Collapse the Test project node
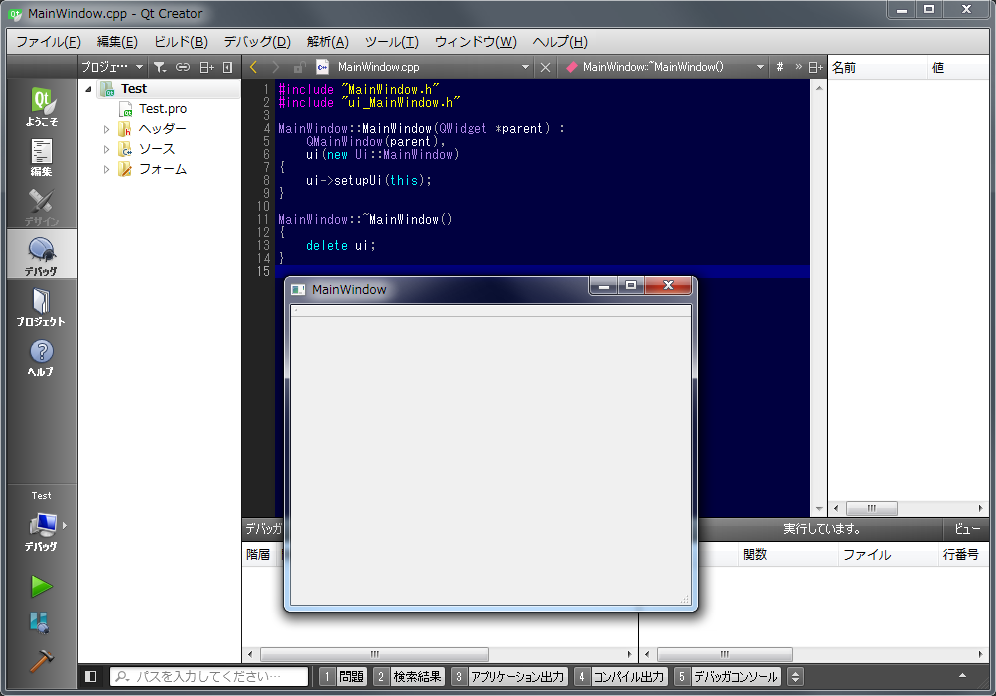This screenshot has height=696, width=996. [88, 89]
